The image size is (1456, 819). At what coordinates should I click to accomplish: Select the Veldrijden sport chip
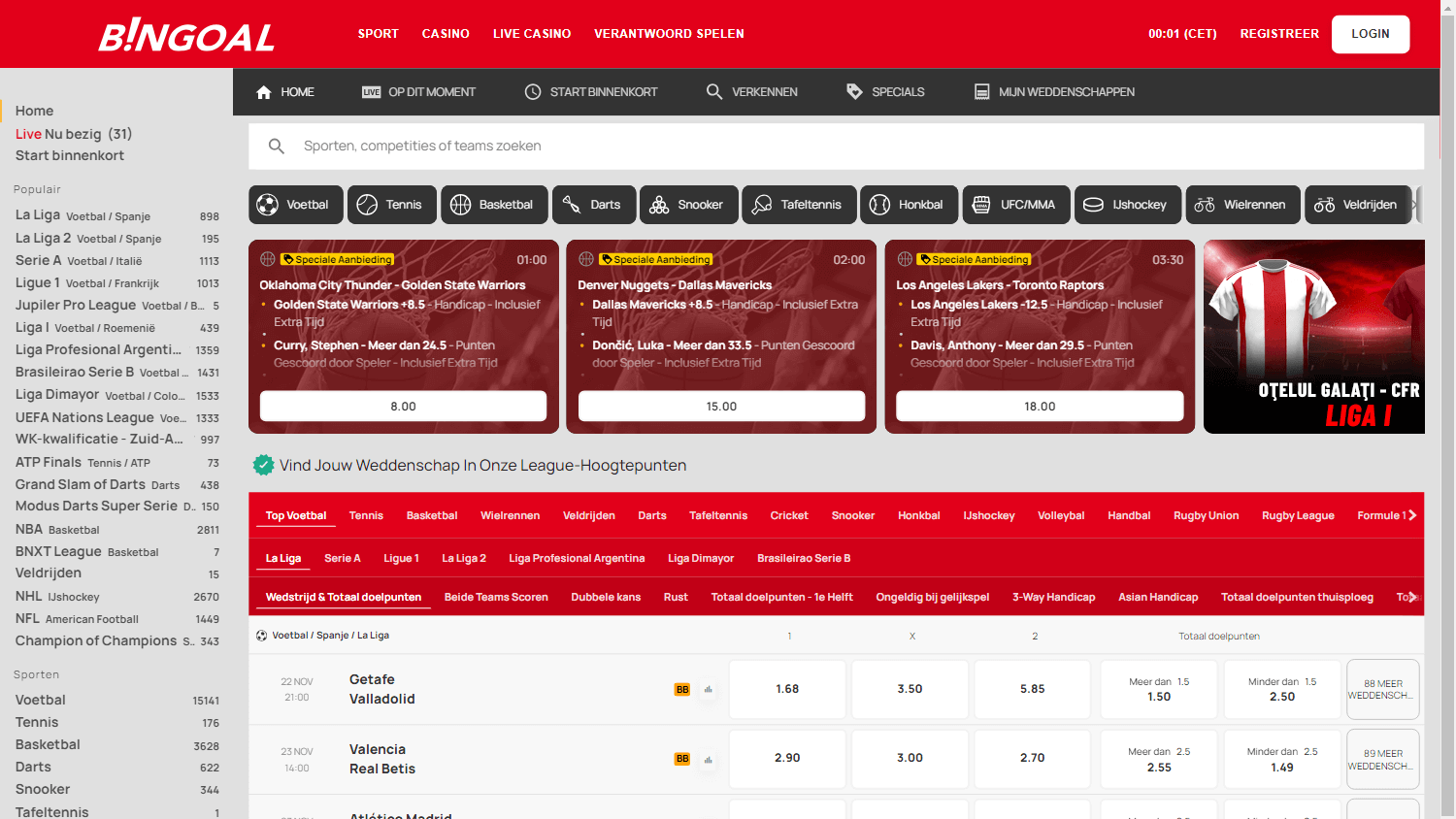click(x=1358, y=205)
